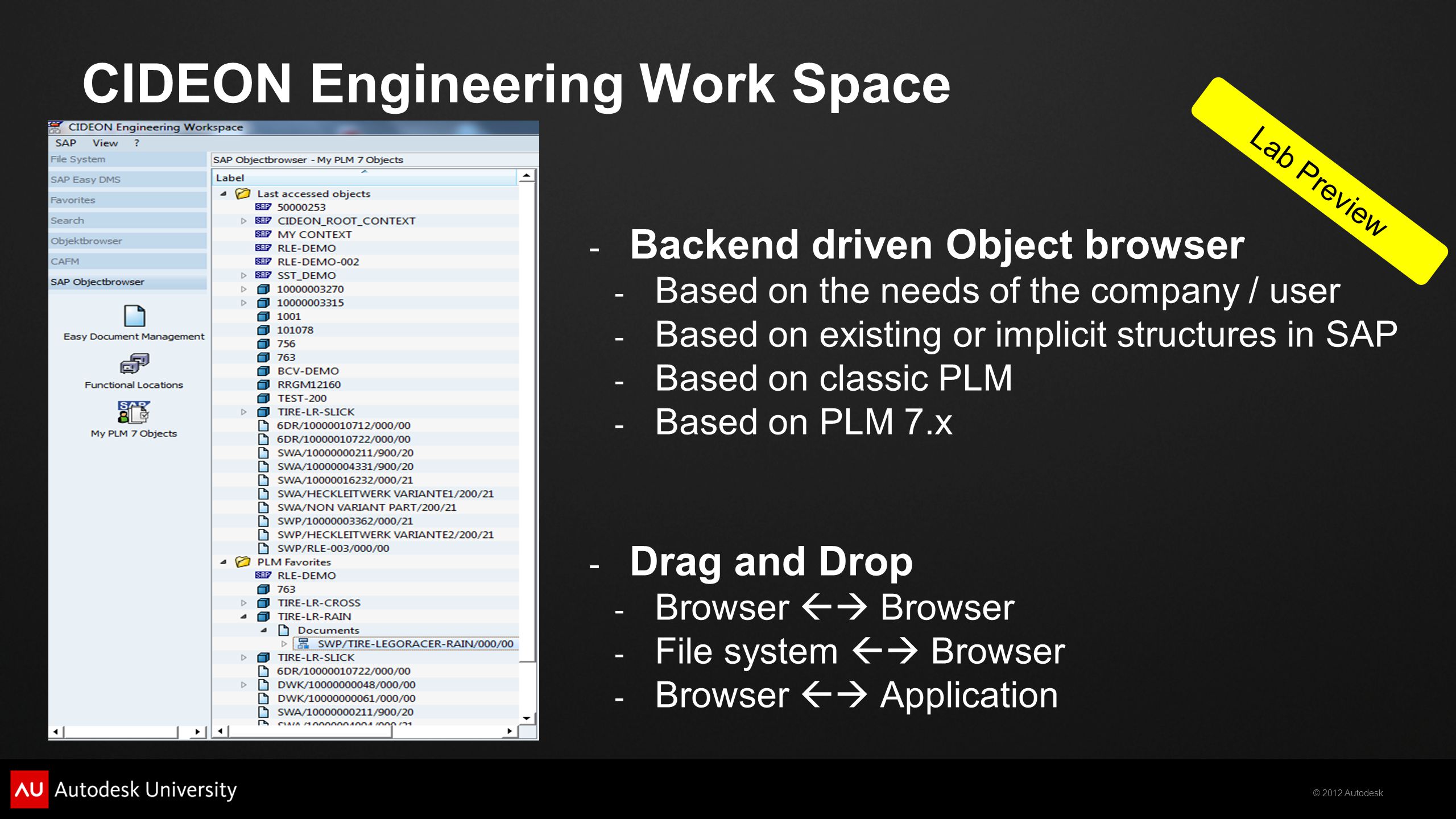Click the tree scrollbar up arrow
The width and height of the screenshot is (1456, 819).
pyautogui.click(x=527, y=176)
